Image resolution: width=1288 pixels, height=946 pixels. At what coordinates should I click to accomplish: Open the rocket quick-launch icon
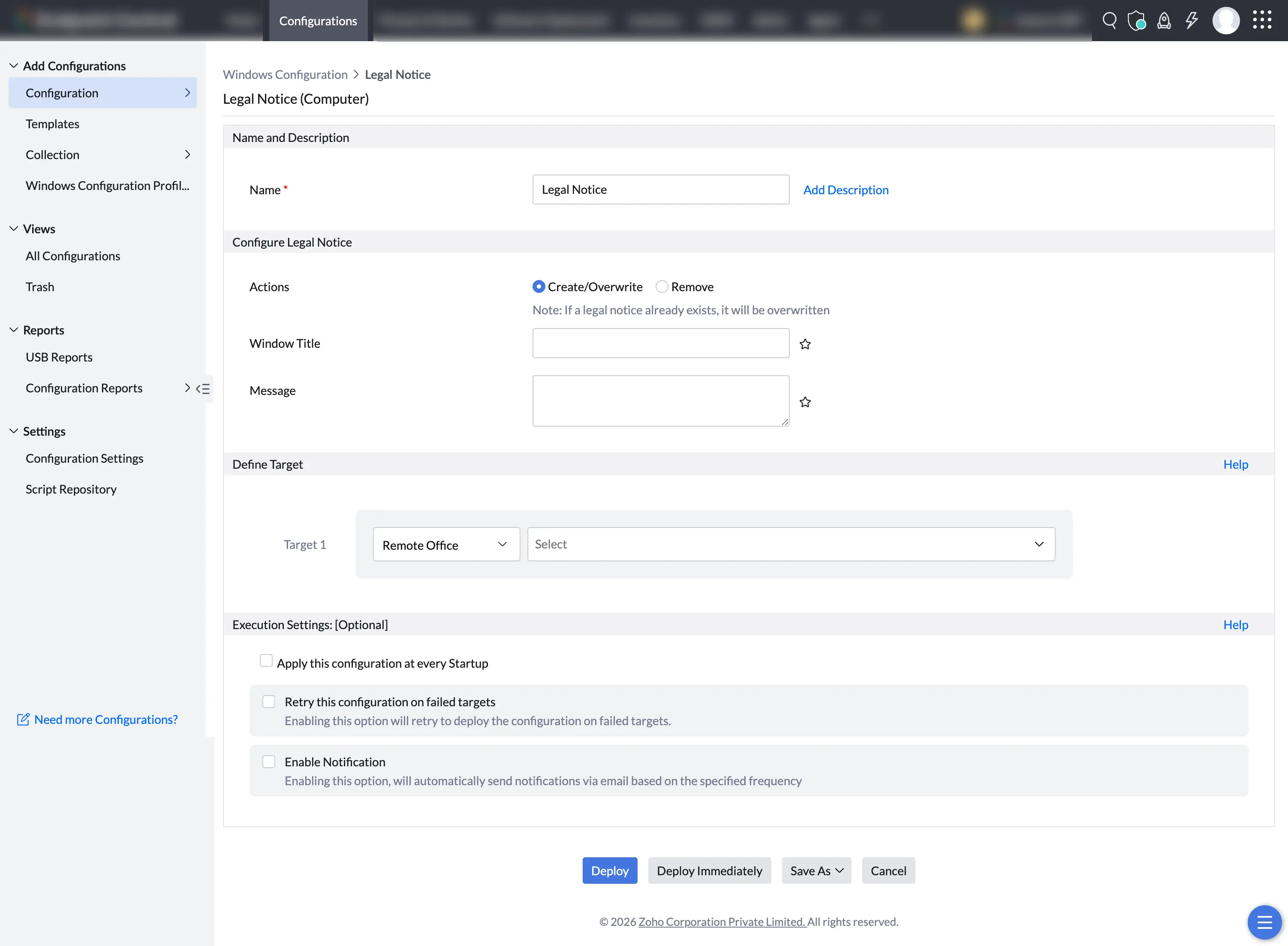point(1164,21)
